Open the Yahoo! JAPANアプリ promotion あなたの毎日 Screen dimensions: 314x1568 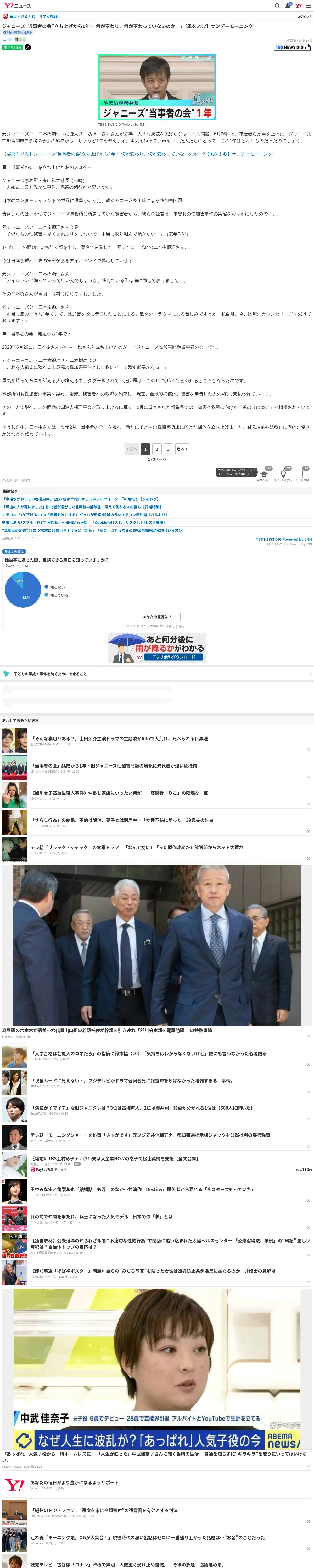pyautogui.click(x=74, y=1483)
